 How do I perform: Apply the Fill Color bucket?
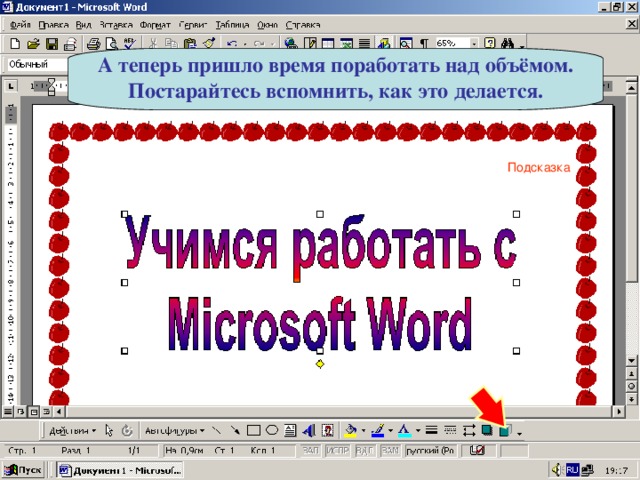(x=350, y=430)
